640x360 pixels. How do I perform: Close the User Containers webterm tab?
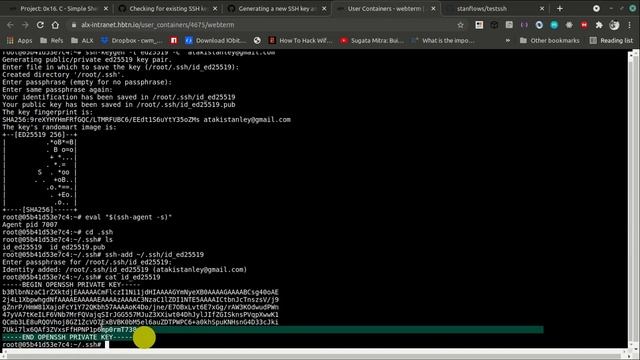point(433,9)
